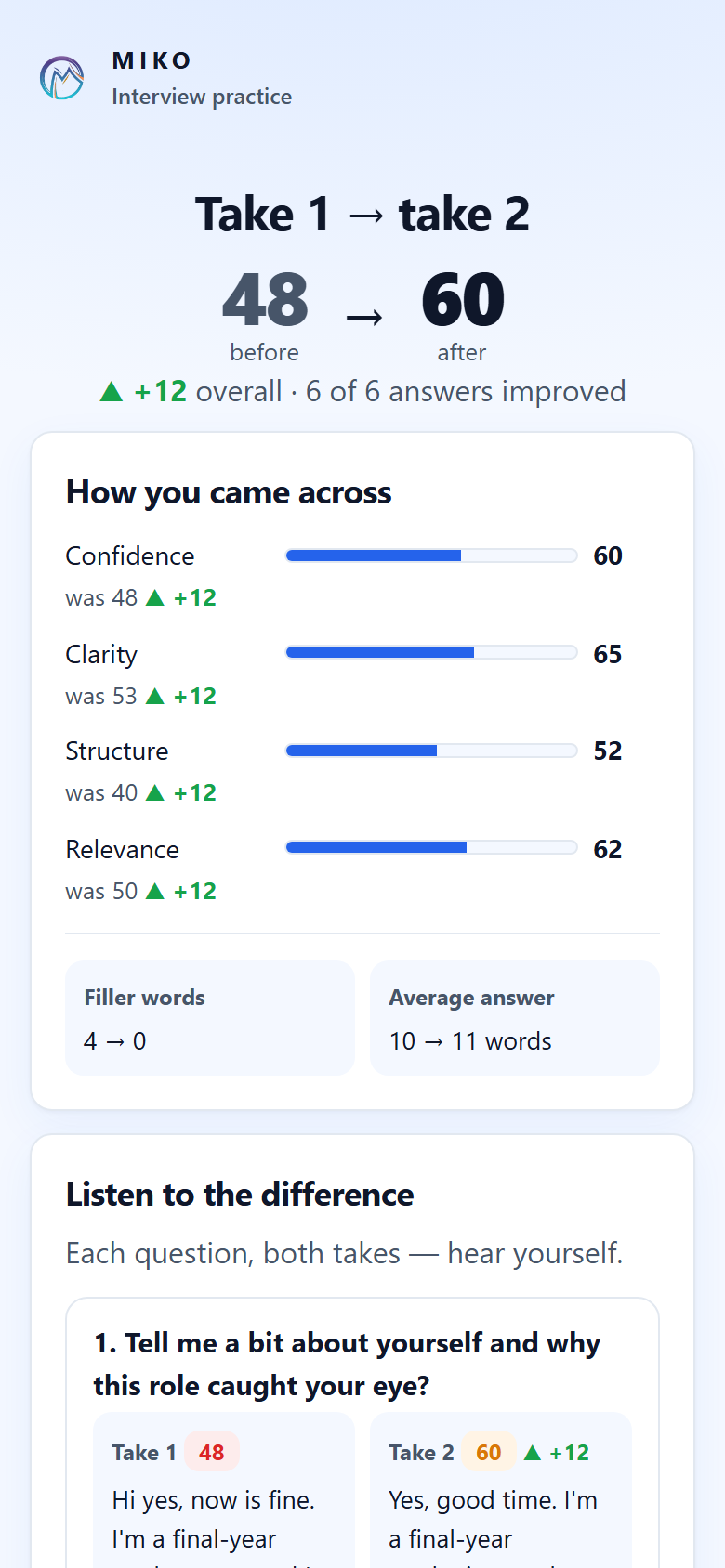Image resolution: width=725 pixels, height=1568 pixels.
Task: Click the MIKO mountain logo icon
Action: (61, 78)
